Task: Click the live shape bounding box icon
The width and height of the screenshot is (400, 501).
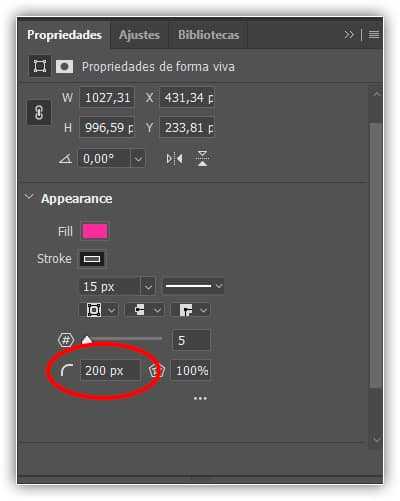Action: click(x=40, y=66)
